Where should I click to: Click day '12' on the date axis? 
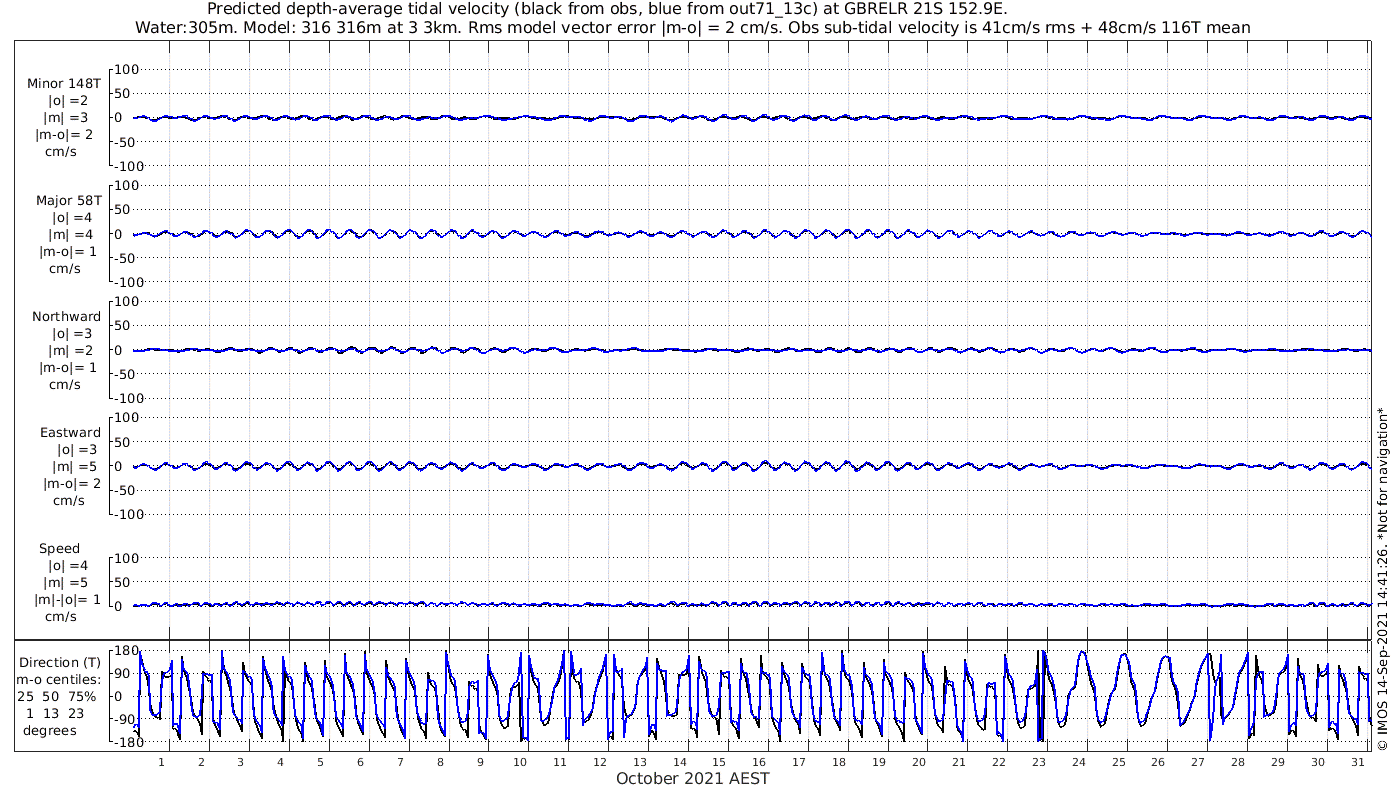600,762
